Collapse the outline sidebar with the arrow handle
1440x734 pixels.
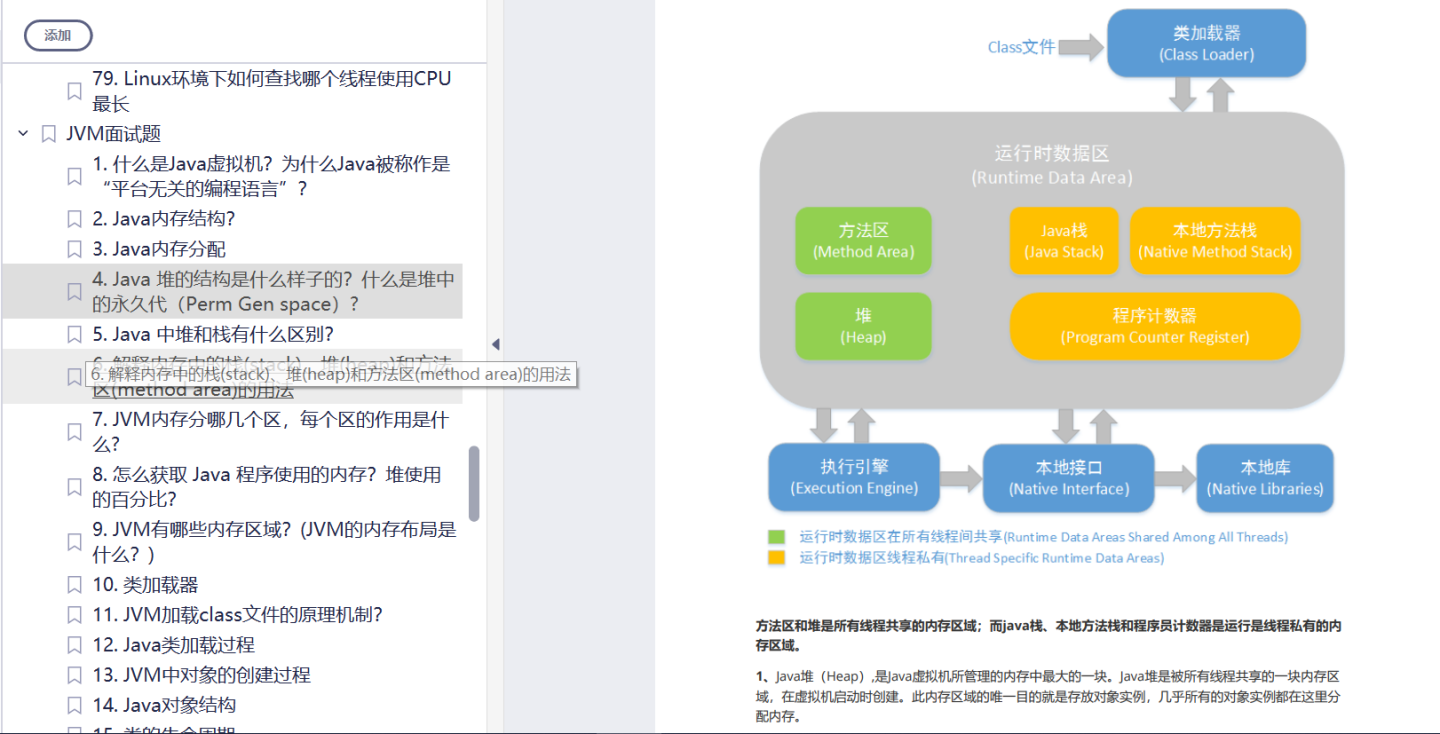pos(495,343)
